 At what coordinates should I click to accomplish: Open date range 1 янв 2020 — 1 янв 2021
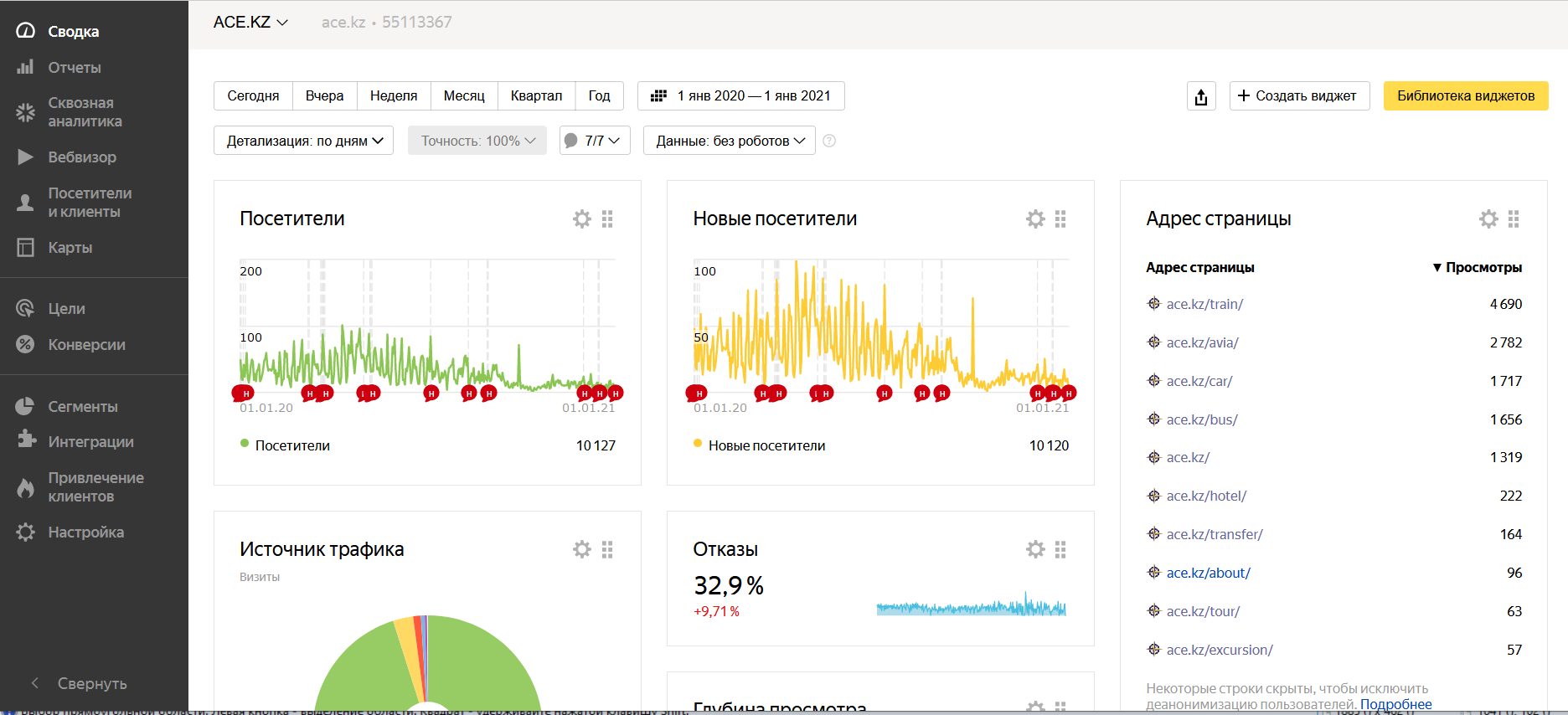[741, 96]
